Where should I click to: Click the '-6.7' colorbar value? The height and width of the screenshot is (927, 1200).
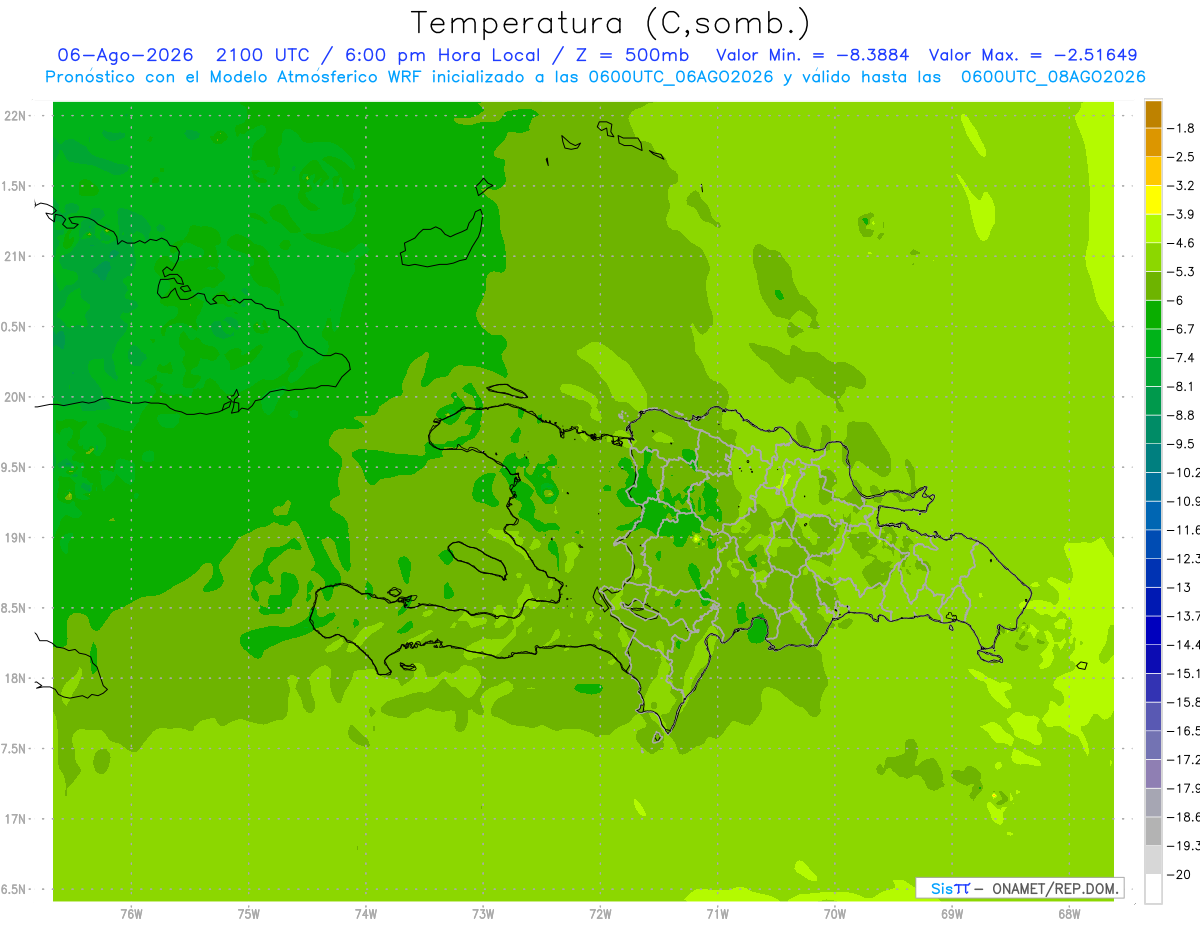pyautogui.click(x=1183, y=329)
